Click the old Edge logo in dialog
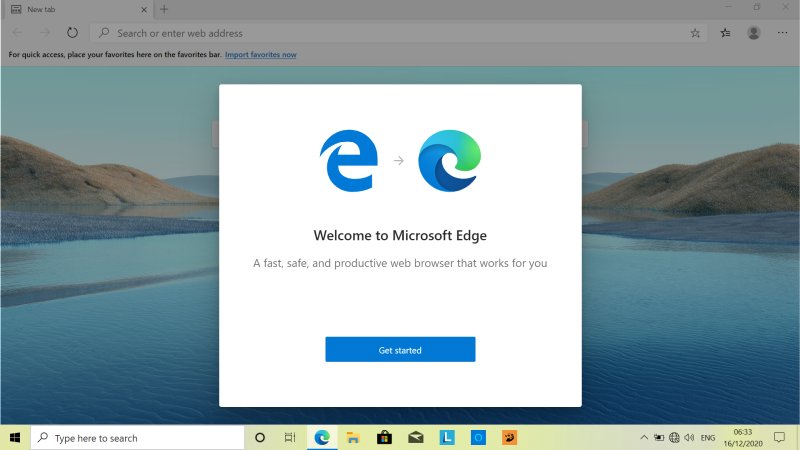This screenshot has width=800, height=450. coord(349,161)
